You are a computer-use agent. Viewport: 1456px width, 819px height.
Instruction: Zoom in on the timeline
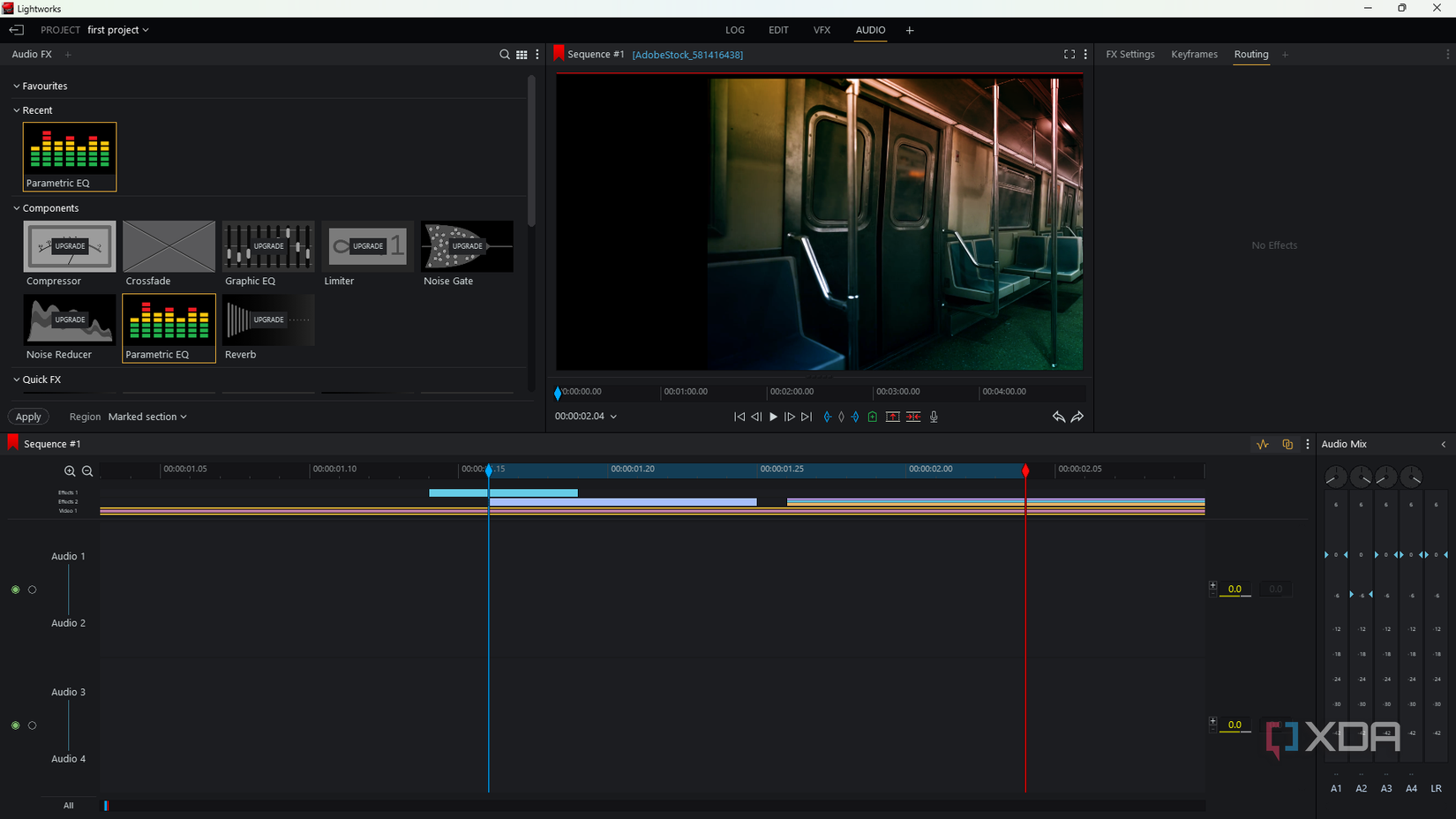tap(70, 471)
